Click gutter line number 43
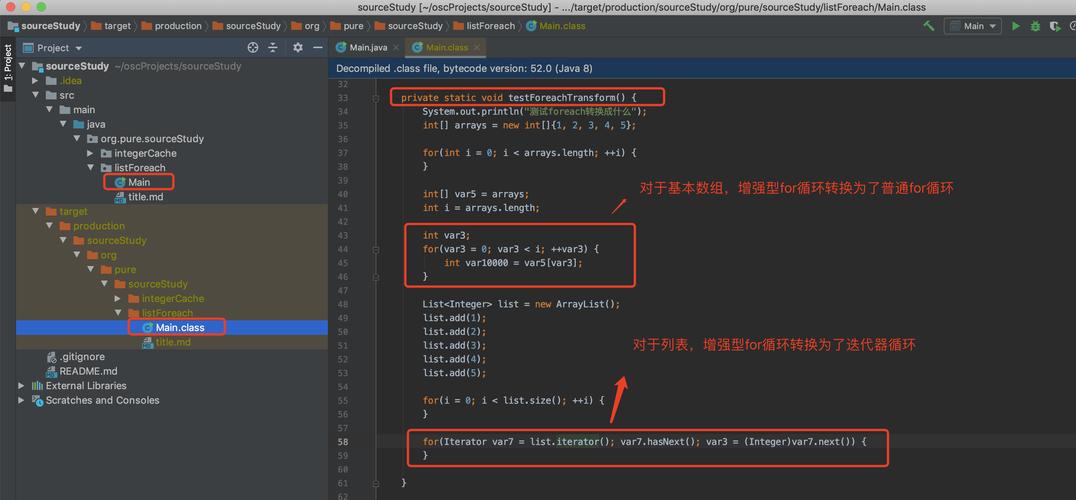This screenshot has width=1076, height=500. pyautogui.click(x=343, y=235)
